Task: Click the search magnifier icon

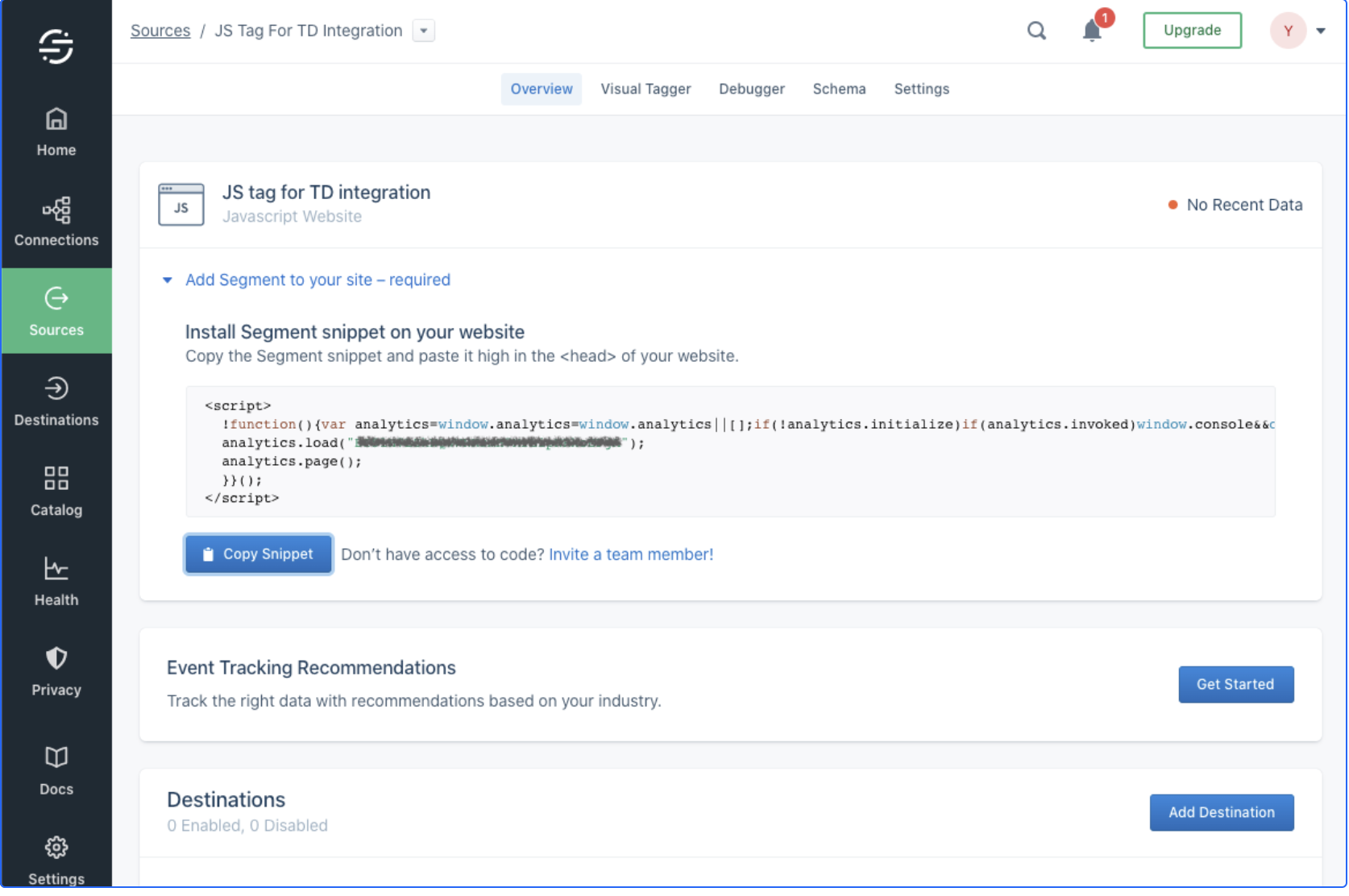Action: [1036, 31]
